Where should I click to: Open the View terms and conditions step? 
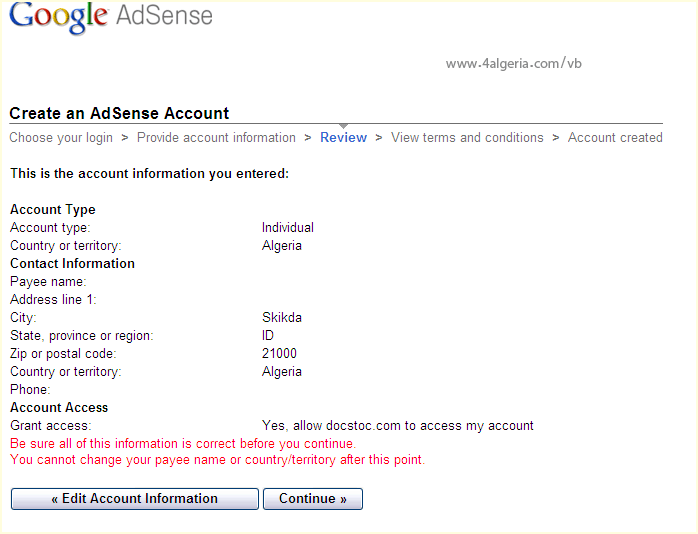pyautogui.click(x=467, y=138)
